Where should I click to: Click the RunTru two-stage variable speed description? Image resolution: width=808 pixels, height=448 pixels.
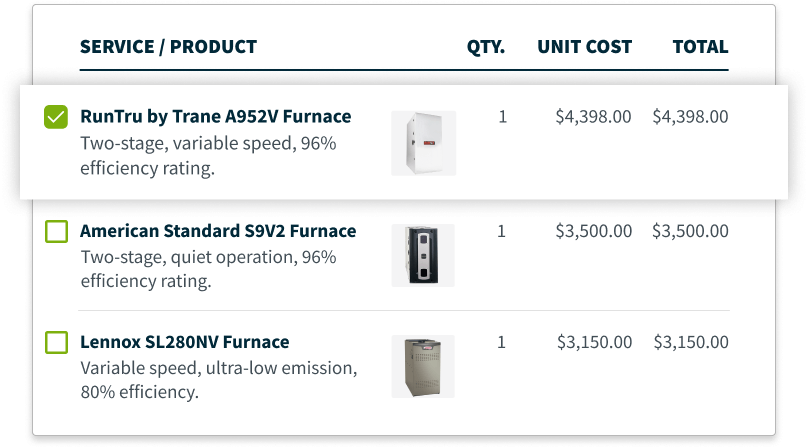pos(208,156)
